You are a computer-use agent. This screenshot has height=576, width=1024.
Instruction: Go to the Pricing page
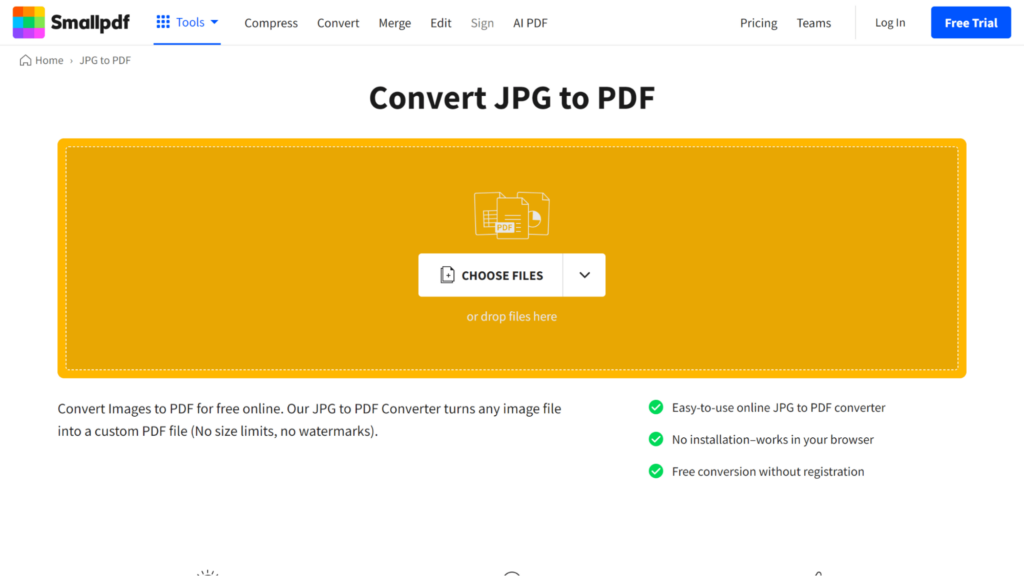[x=758, y=23]
